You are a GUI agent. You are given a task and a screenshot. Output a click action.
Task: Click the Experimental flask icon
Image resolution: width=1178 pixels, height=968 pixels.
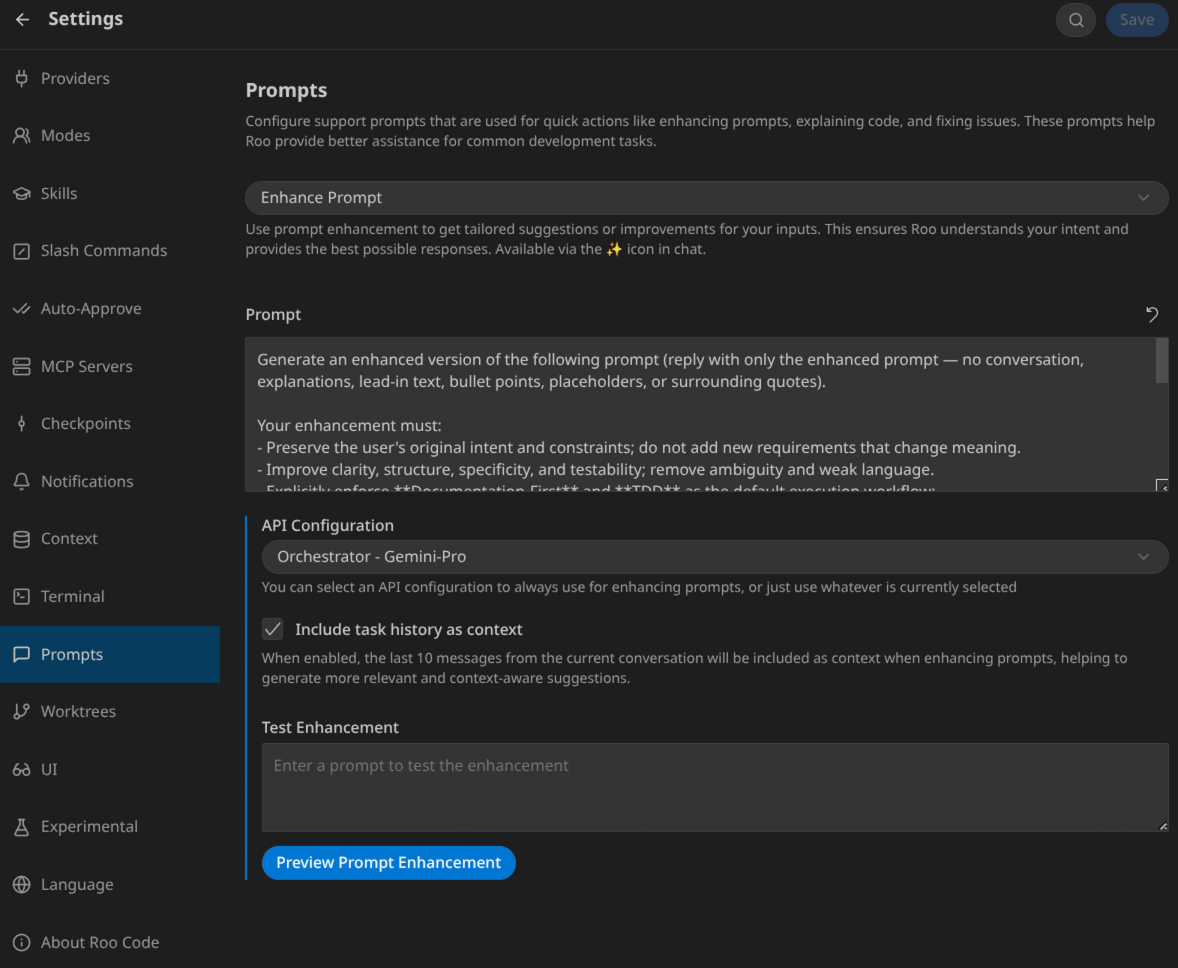pyautogui.click(x=21, y=827)
